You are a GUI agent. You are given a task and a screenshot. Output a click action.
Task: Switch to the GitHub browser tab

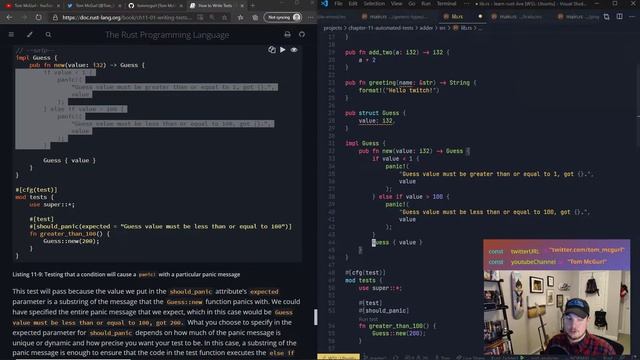[x=155, y=6]
